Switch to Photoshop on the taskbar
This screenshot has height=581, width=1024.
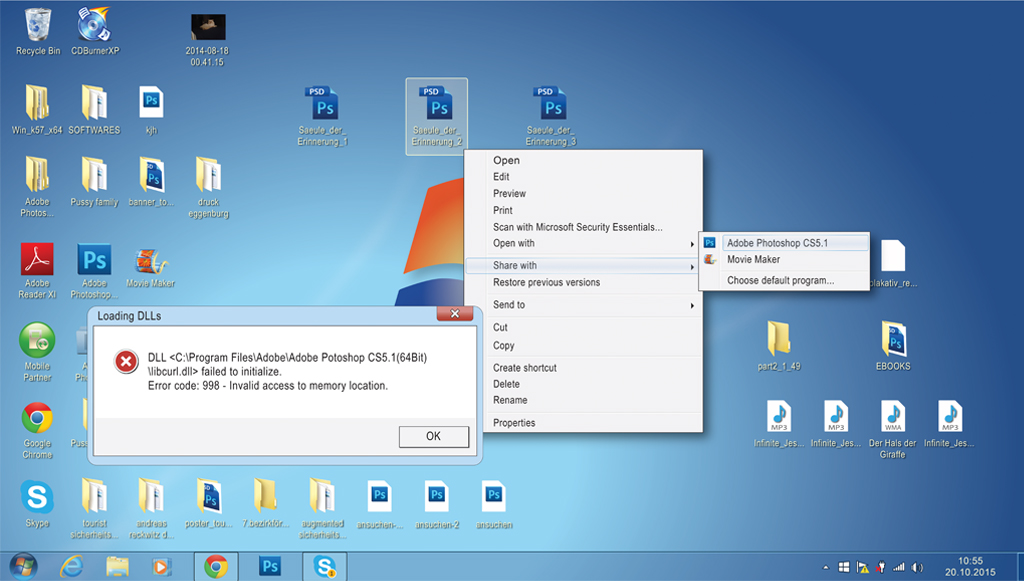(269, 566)
